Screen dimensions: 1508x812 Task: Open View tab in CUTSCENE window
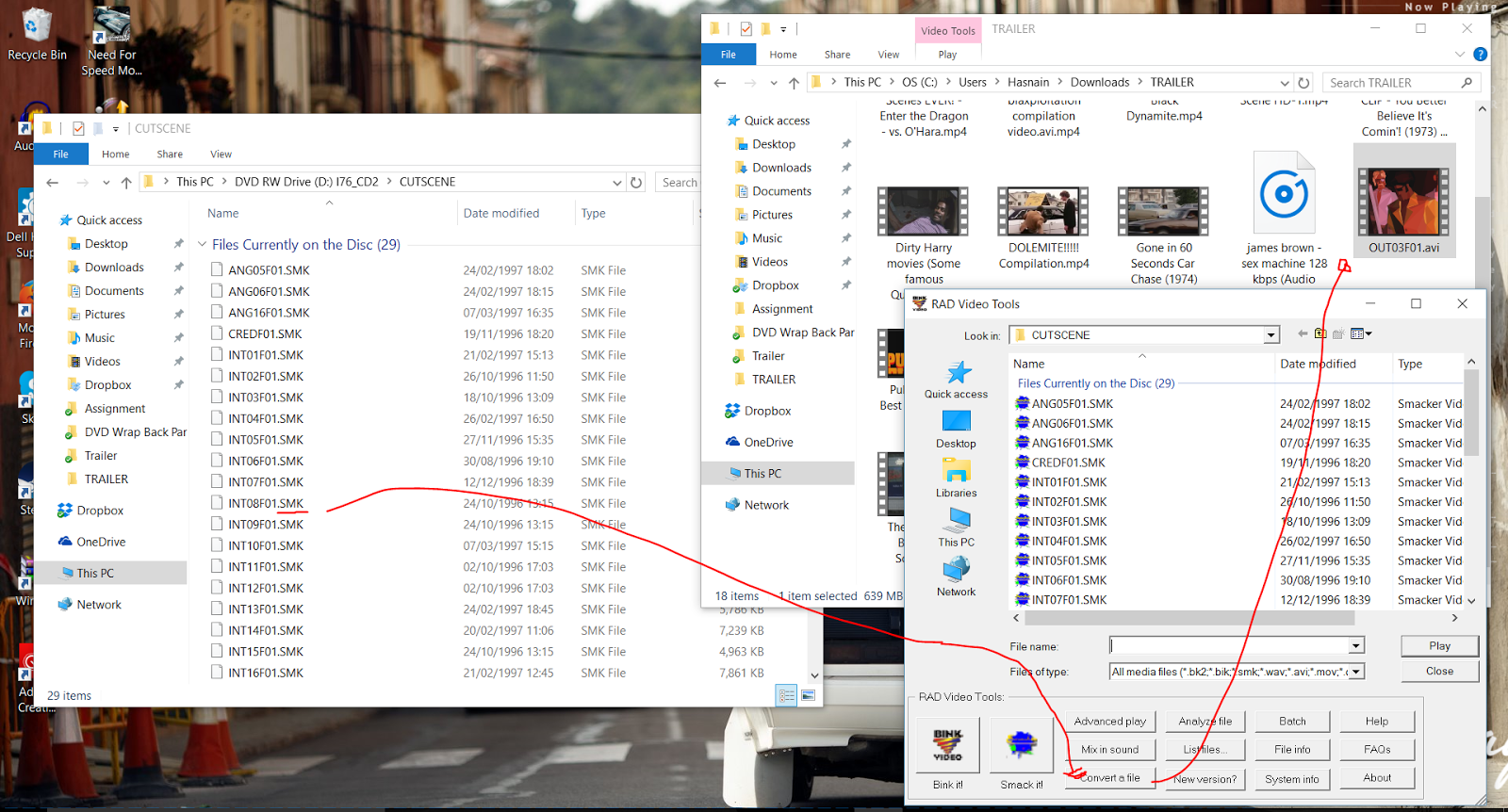coord(221,154)
